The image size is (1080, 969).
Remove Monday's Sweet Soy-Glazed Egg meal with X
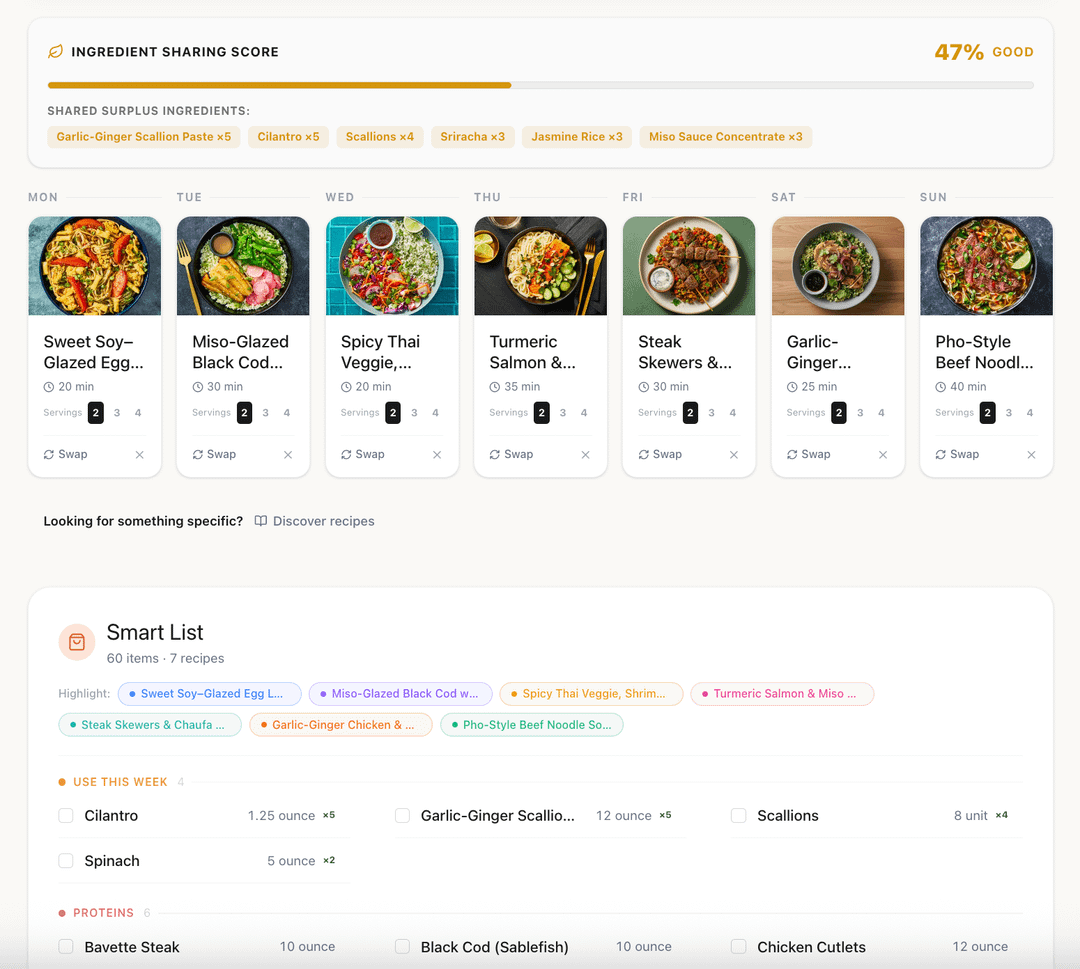(139, 455)
